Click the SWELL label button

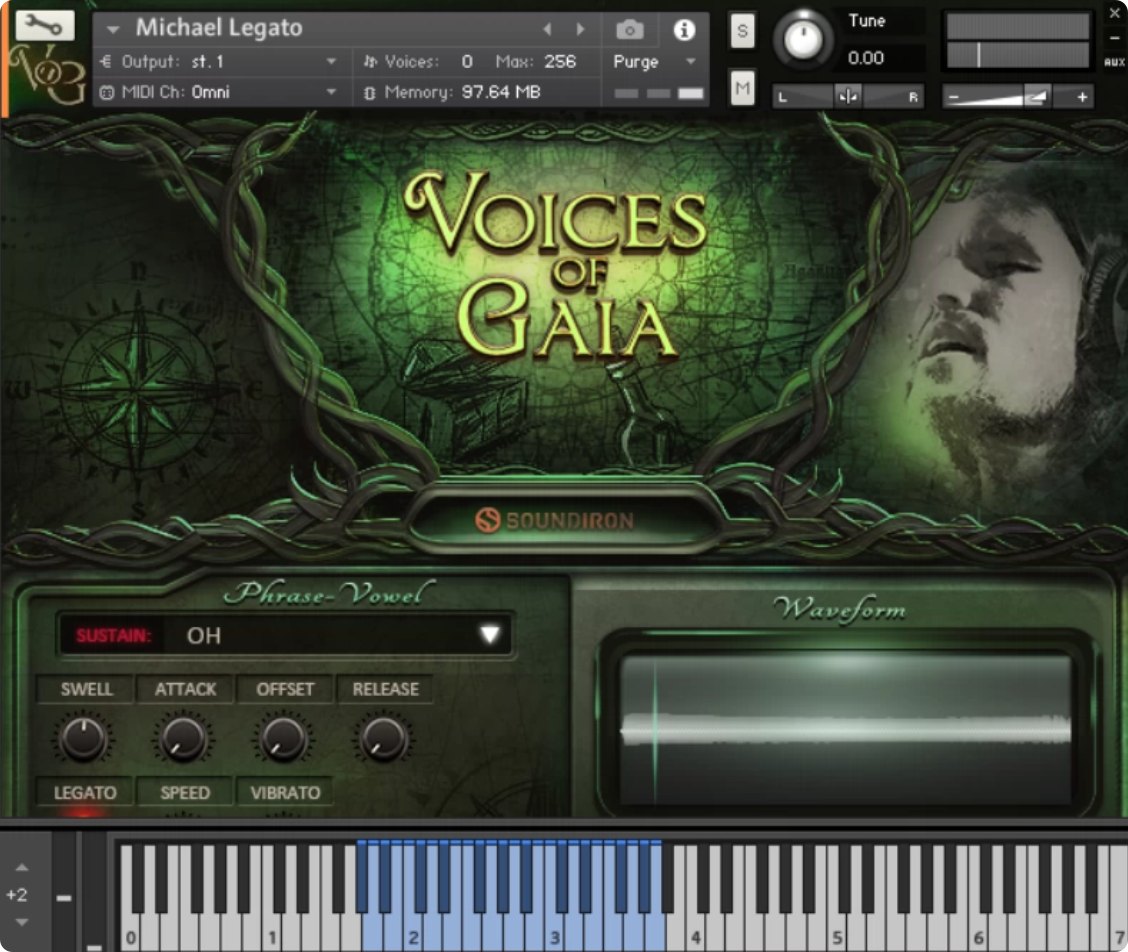click(x=86, y=689)
